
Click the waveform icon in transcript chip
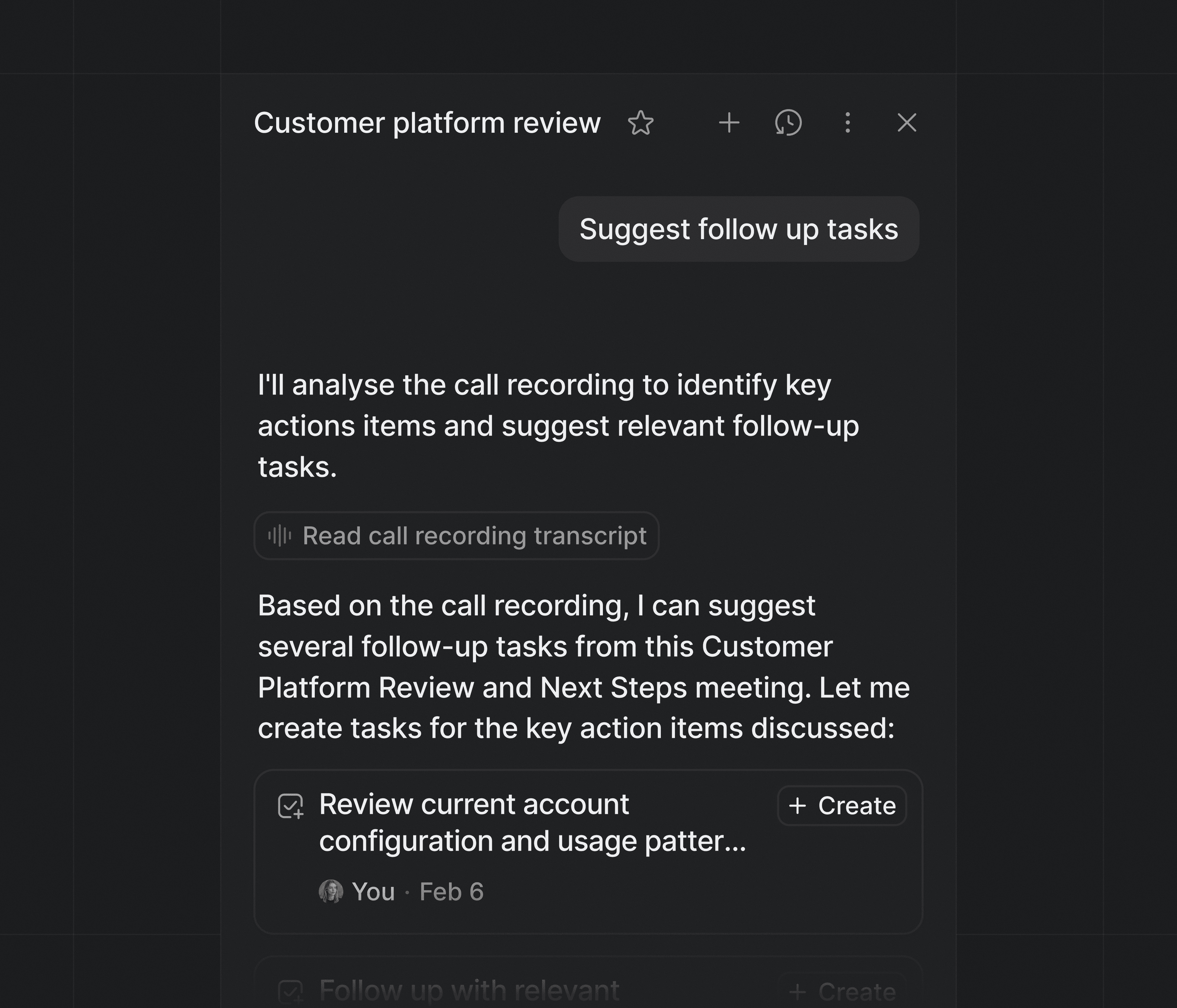coord(280,536)
